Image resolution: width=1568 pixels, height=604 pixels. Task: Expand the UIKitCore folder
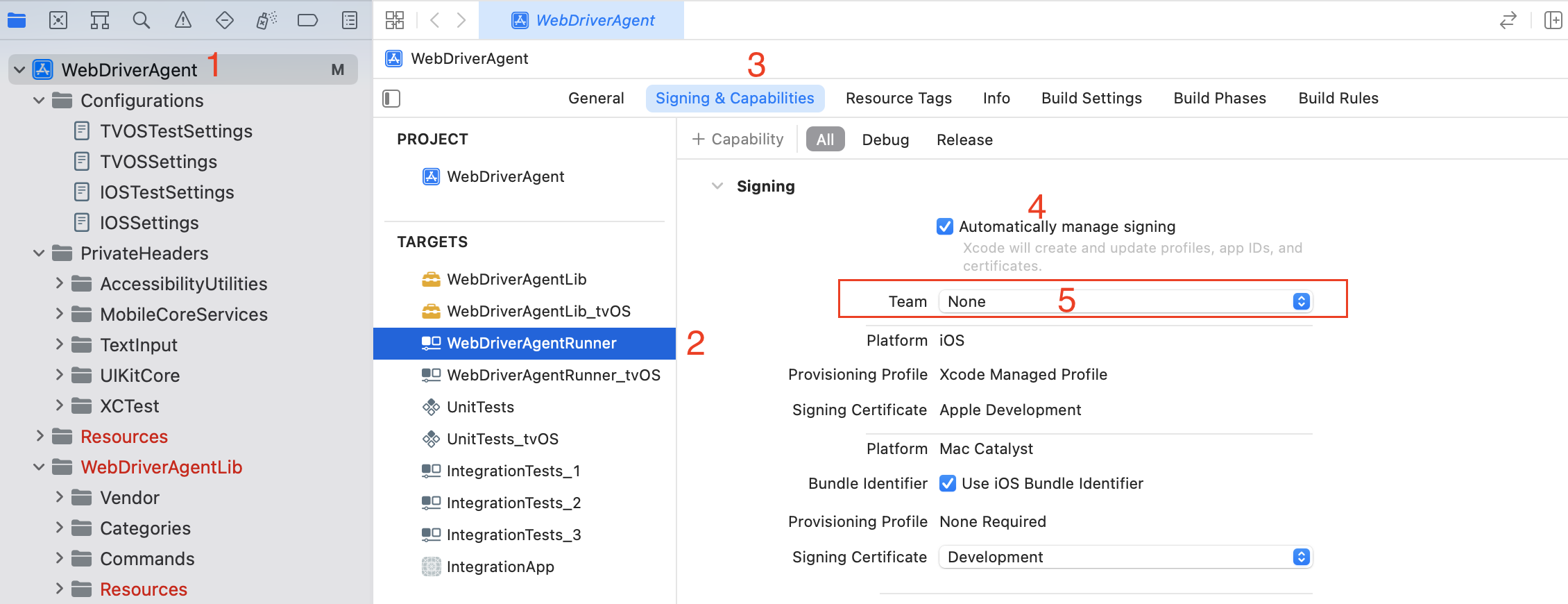(x=59, y=375)
